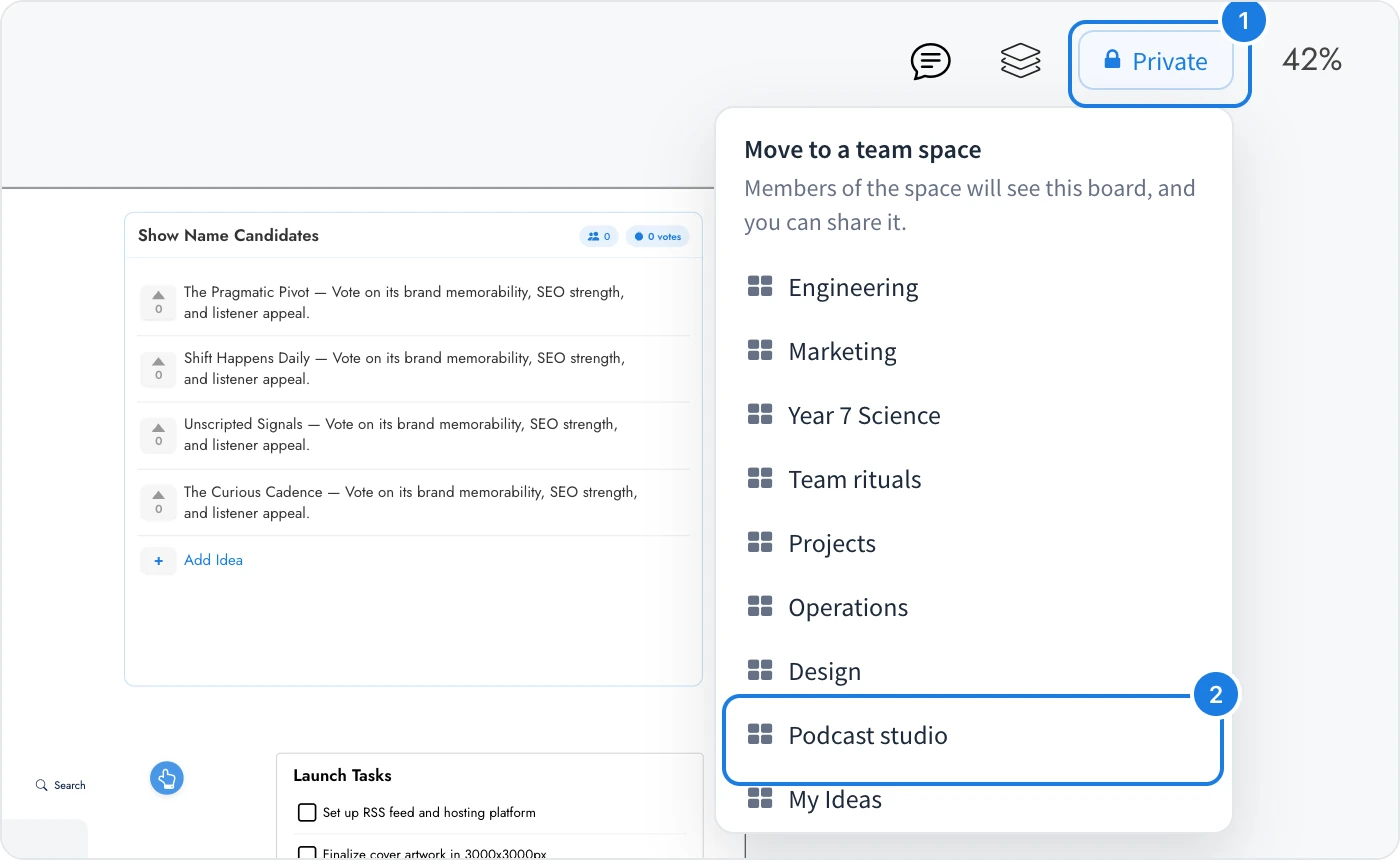Choose the Team rituals space
1400x860 pixels.
[973, 479]
